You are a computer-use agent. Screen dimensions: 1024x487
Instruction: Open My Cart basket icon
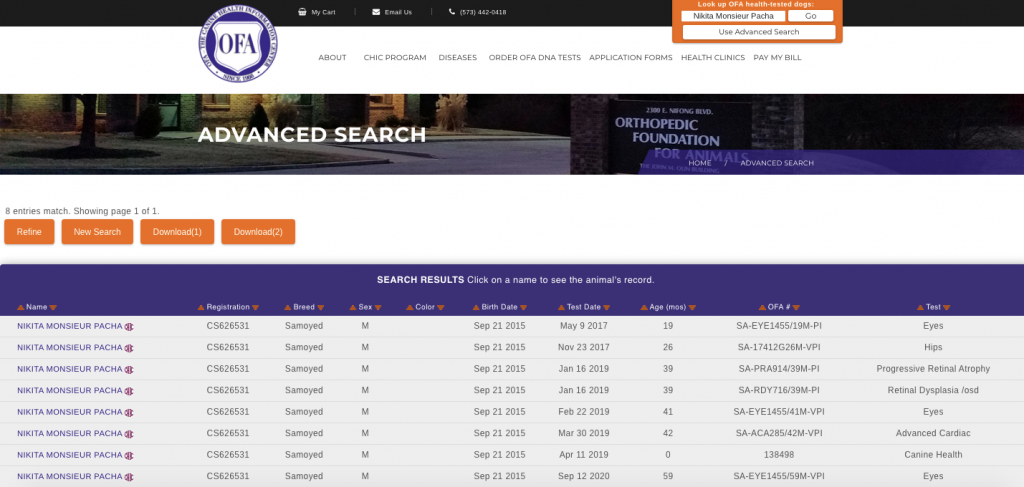click(x=302, y=12)
